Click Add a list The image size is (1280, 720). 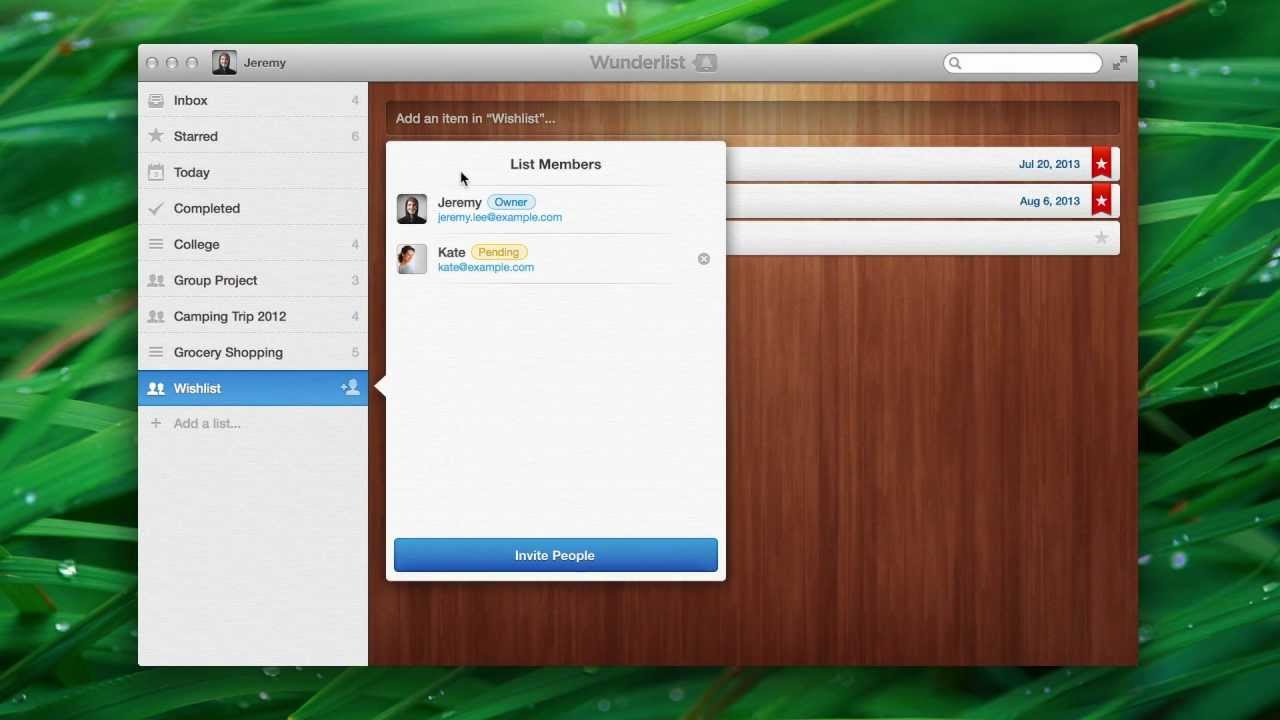(207, 423)
